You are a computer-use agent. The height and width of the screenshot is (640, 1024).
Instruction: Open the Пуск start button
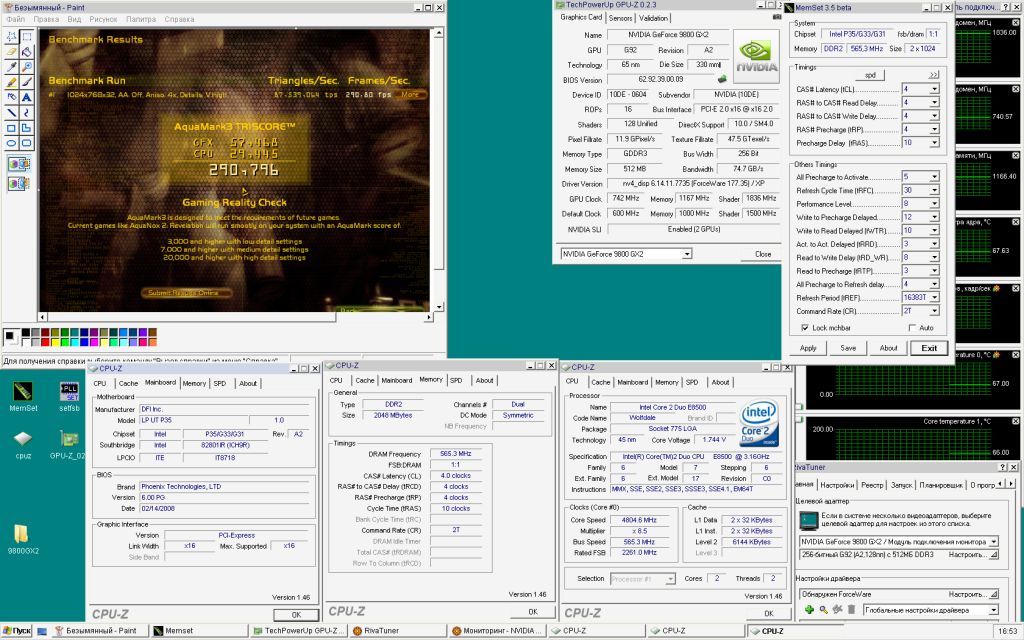click(16, 631)
